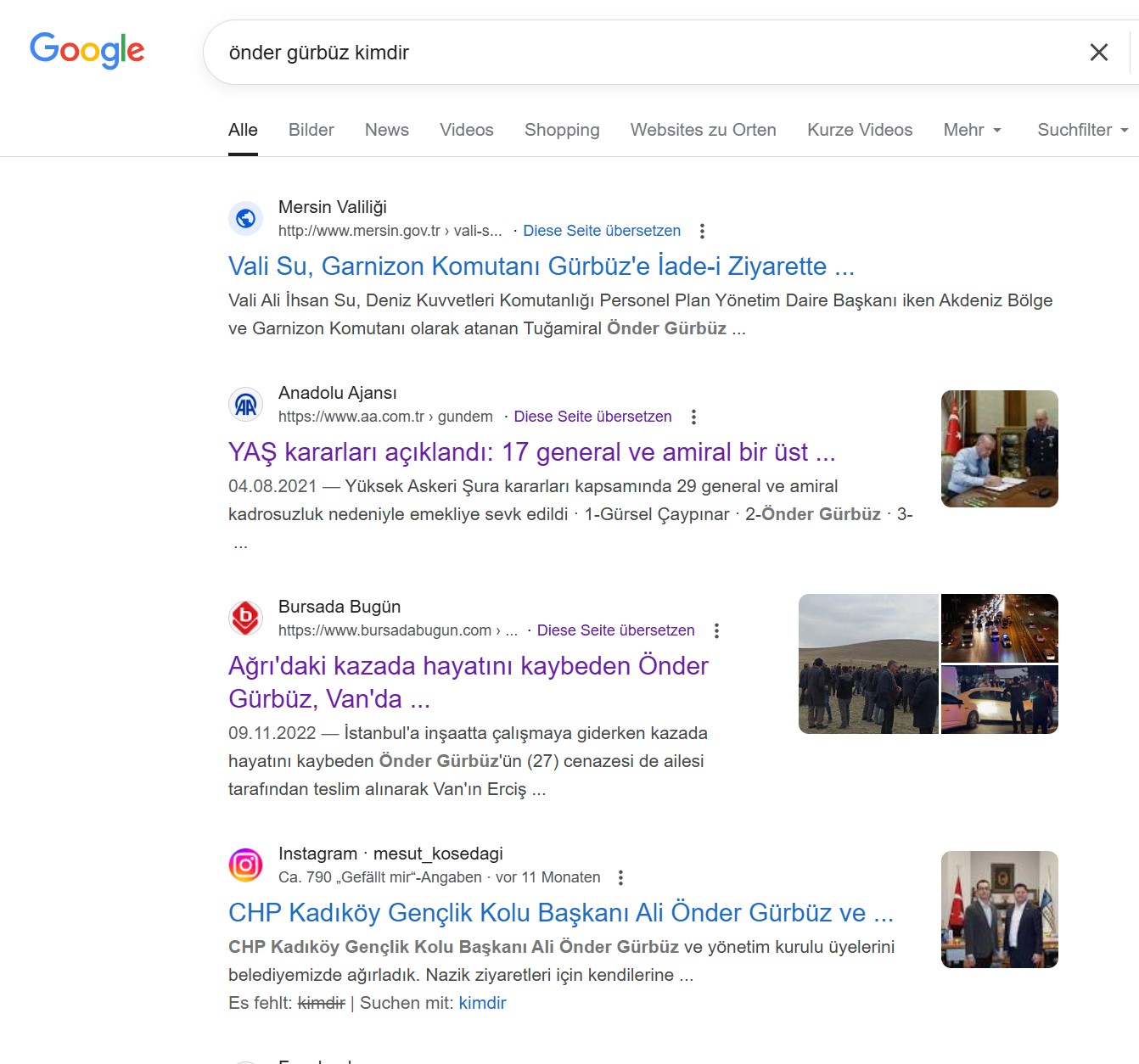Click the Anadolu Ajansı favicon
Image resolution: width=1139 pixels, height=1064 pixels.
click(245, 405)
